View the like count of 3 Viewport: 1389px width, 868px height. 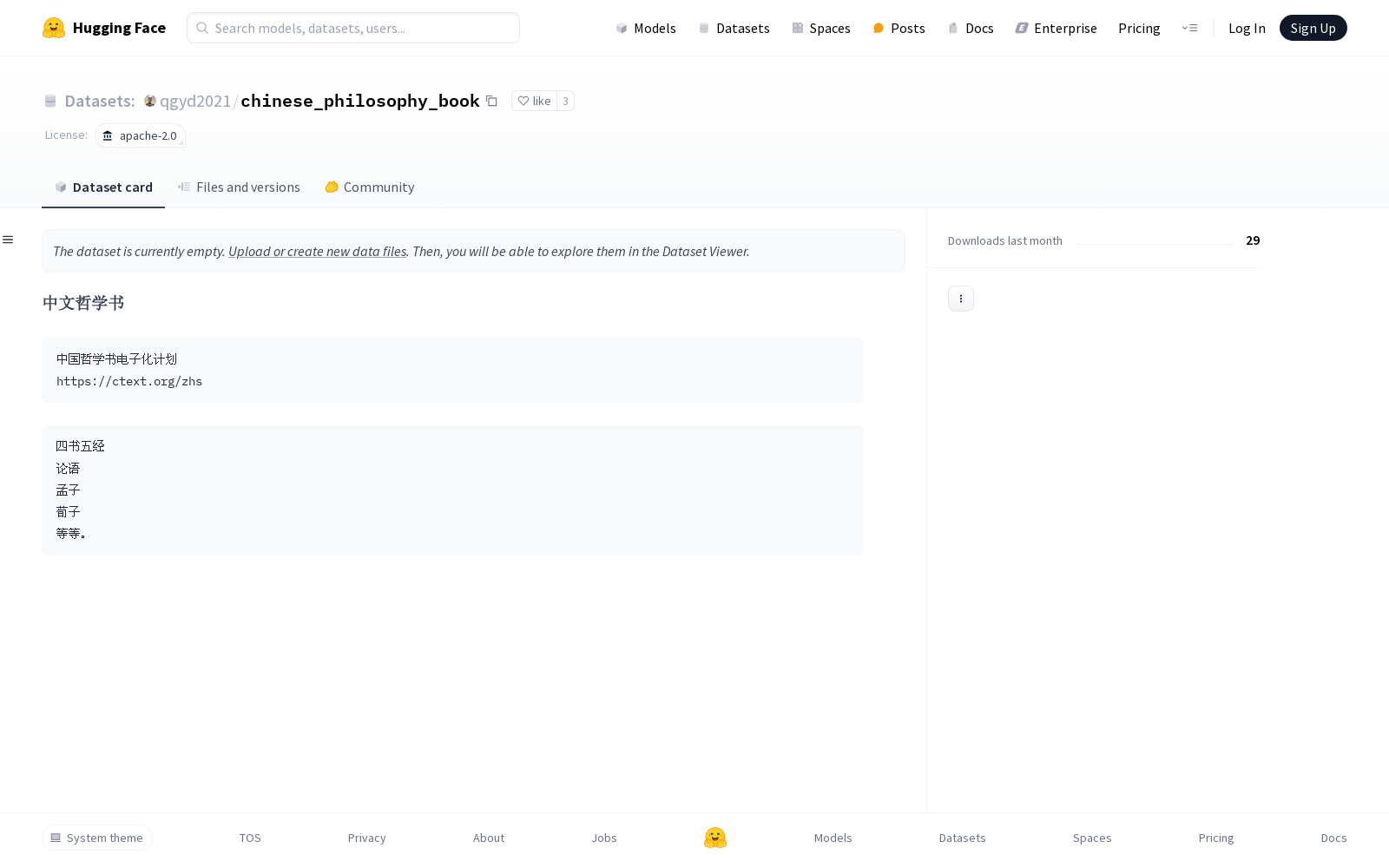[565, 101]
